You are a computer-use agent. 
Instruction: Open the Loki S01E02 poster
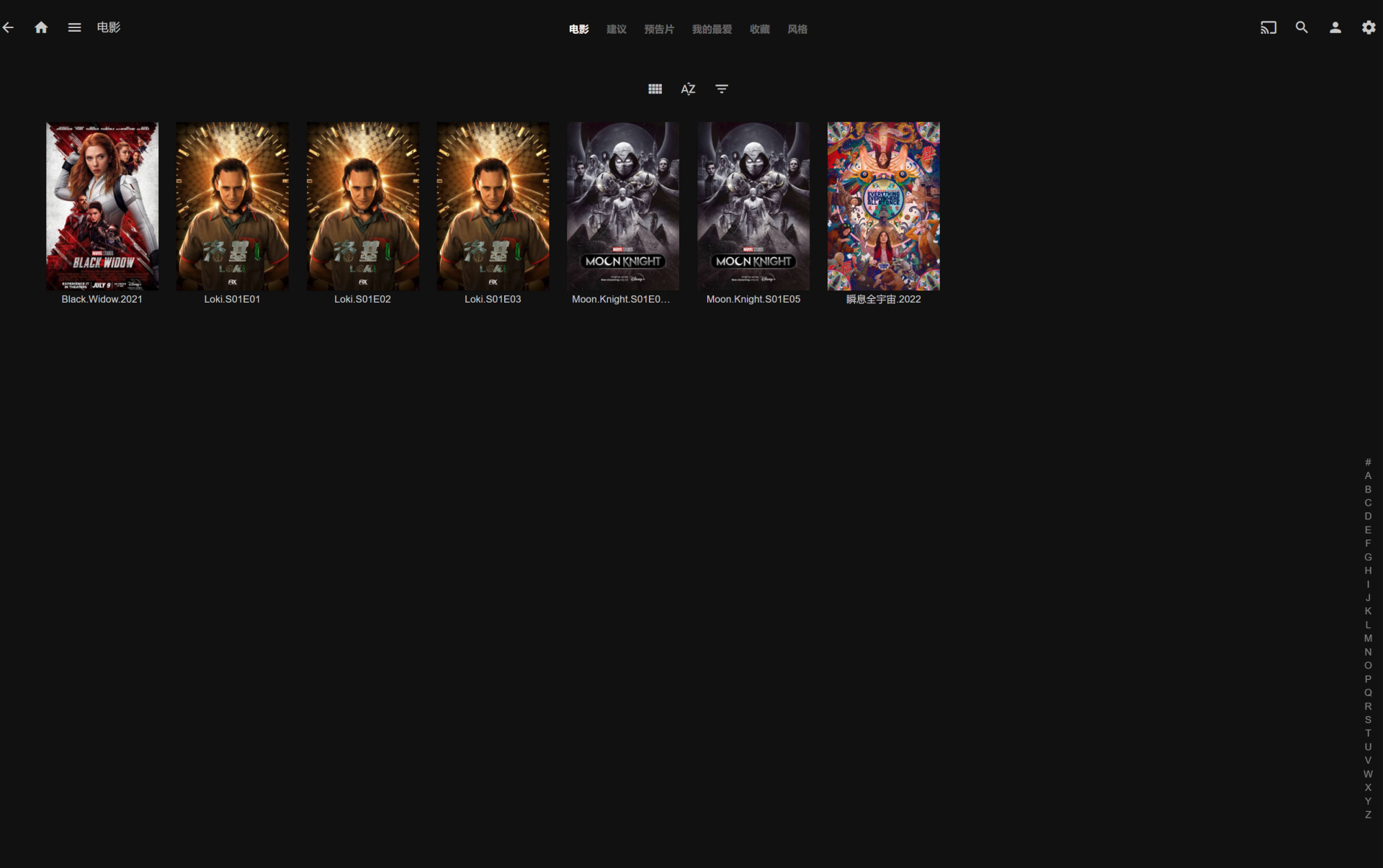(x=362, y=206)
